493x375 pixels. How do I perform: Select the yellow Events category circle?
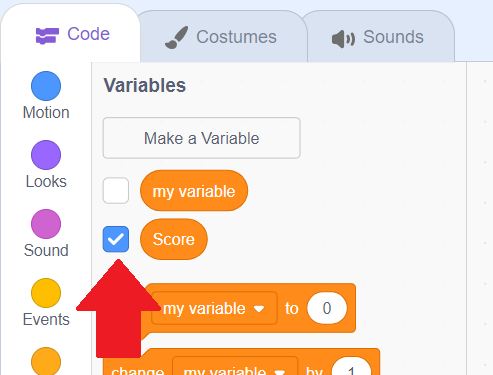pyautogui.click(x=46, y=293)
